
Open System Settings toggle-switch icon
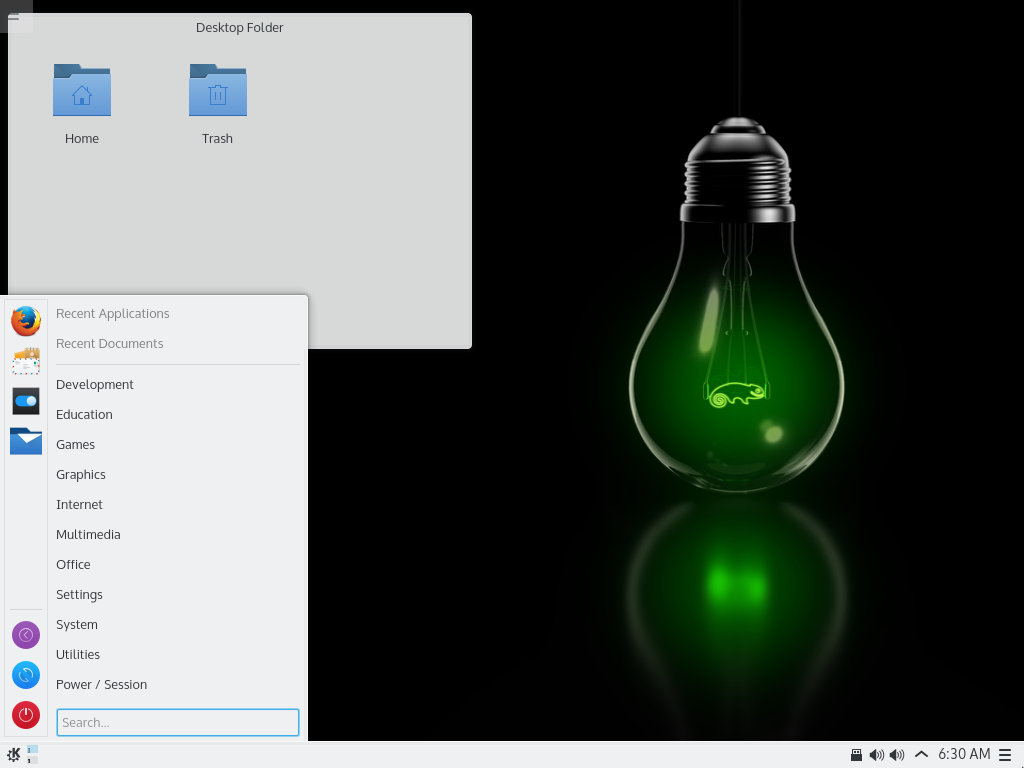tap(26, 401)
